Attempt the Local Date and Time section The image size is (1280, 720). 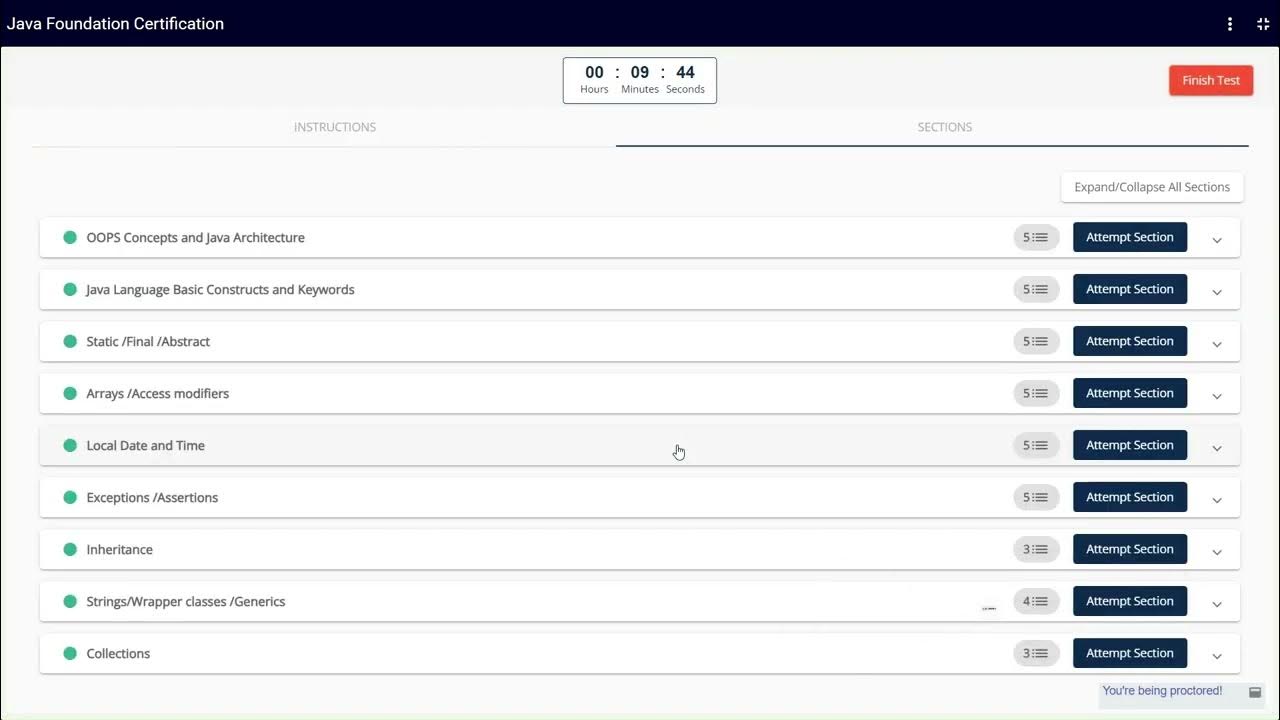[1130, 445]
